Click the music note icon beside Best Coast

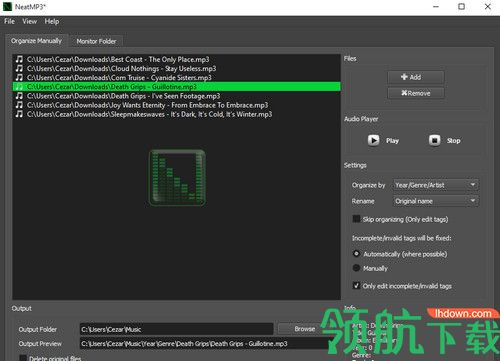click(20, 59)
